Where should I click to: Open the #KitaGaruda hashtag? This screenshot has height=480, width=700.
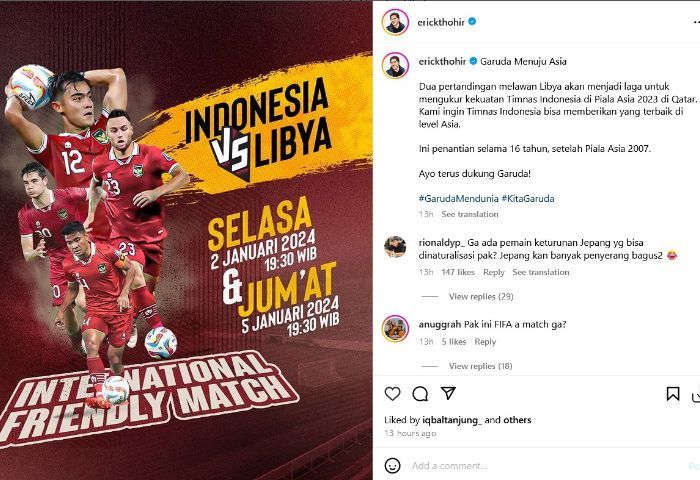528,198
